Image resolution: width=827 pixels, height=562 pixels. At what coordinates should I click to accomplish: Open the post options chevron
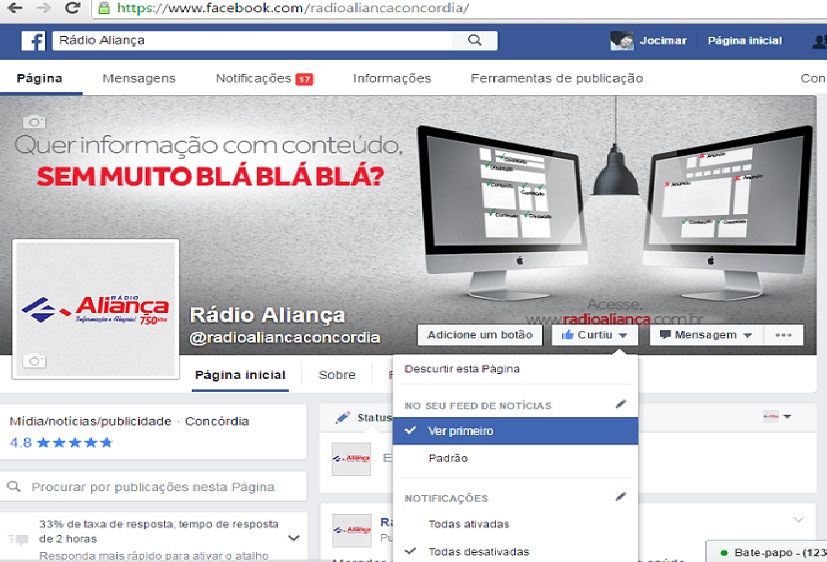[x=798, y=520]
